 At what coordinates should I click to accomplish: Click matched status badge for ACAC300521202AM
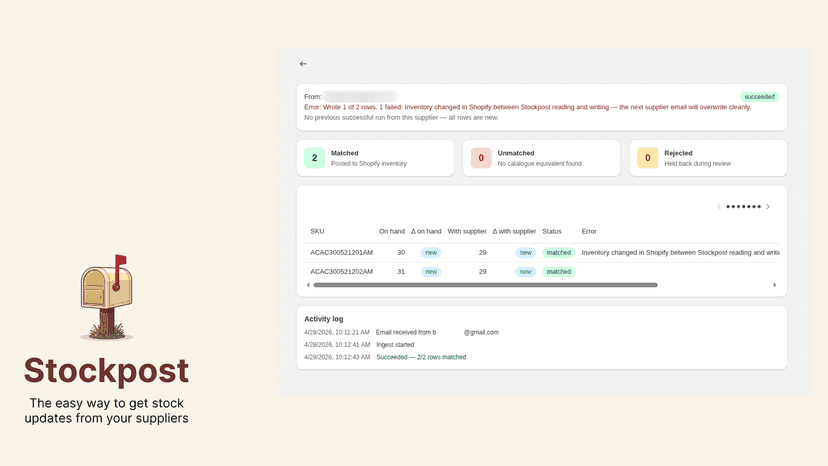559,272
